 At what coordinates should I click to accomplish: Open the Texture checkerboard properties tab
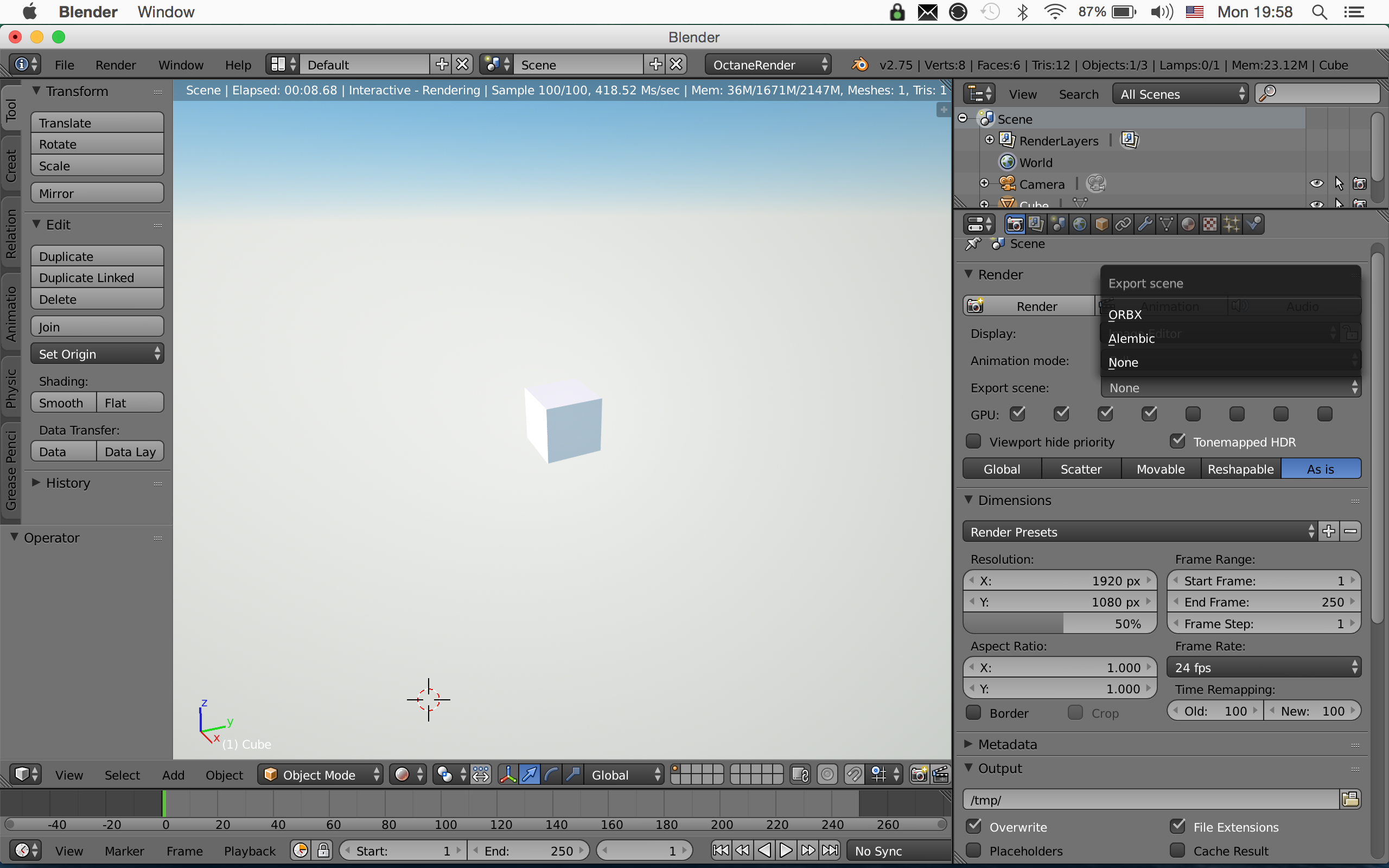point(1210,225)
